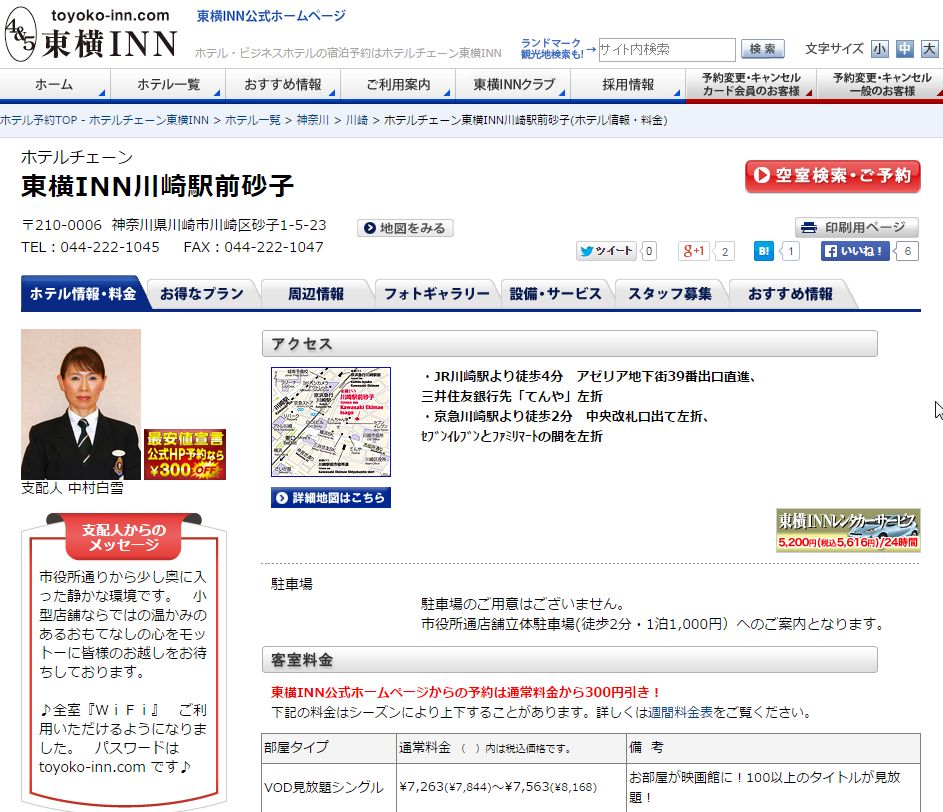
Task: Click the ホテル予約TOP breadcrumb link
Action: (x=104, y=120)
